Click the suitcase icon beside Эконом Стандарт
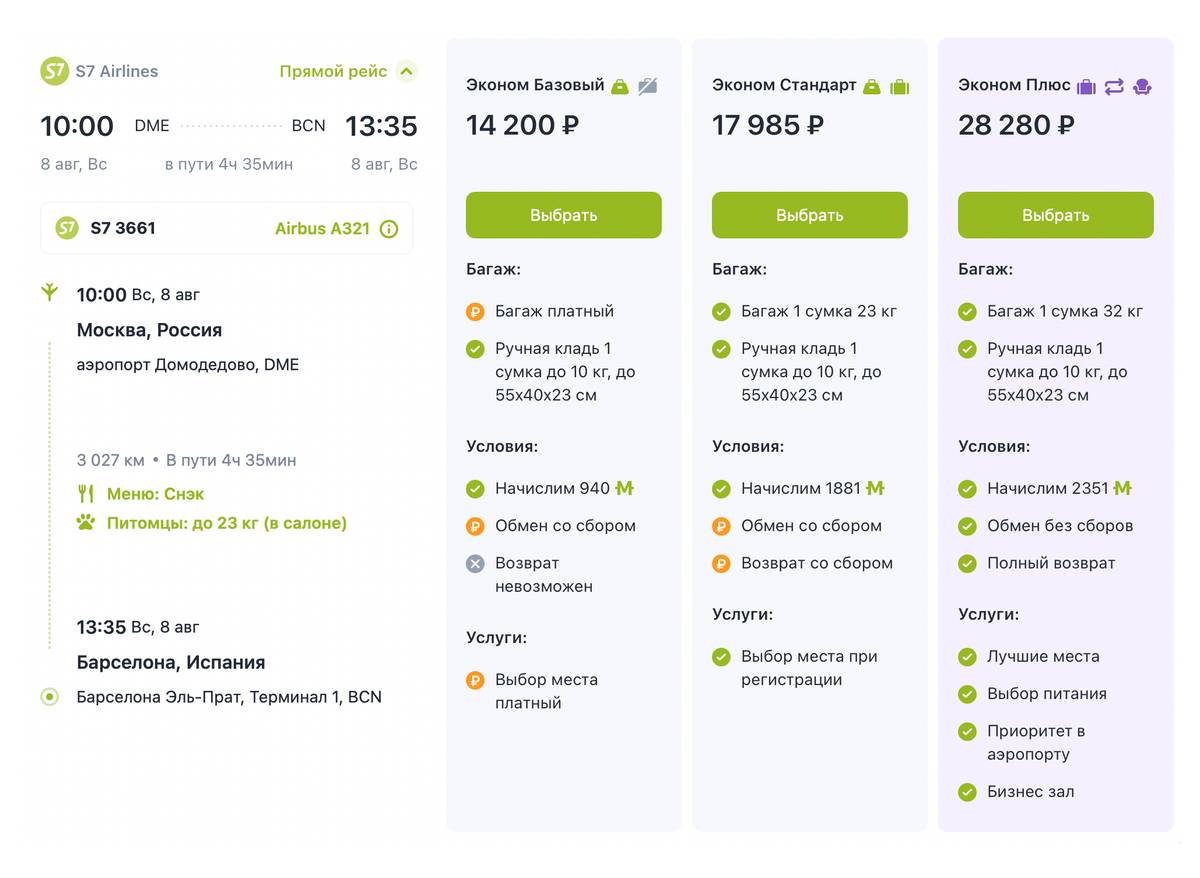Image resolution: width=1200 pixels, height=878 pixels. tap(899, 86)
